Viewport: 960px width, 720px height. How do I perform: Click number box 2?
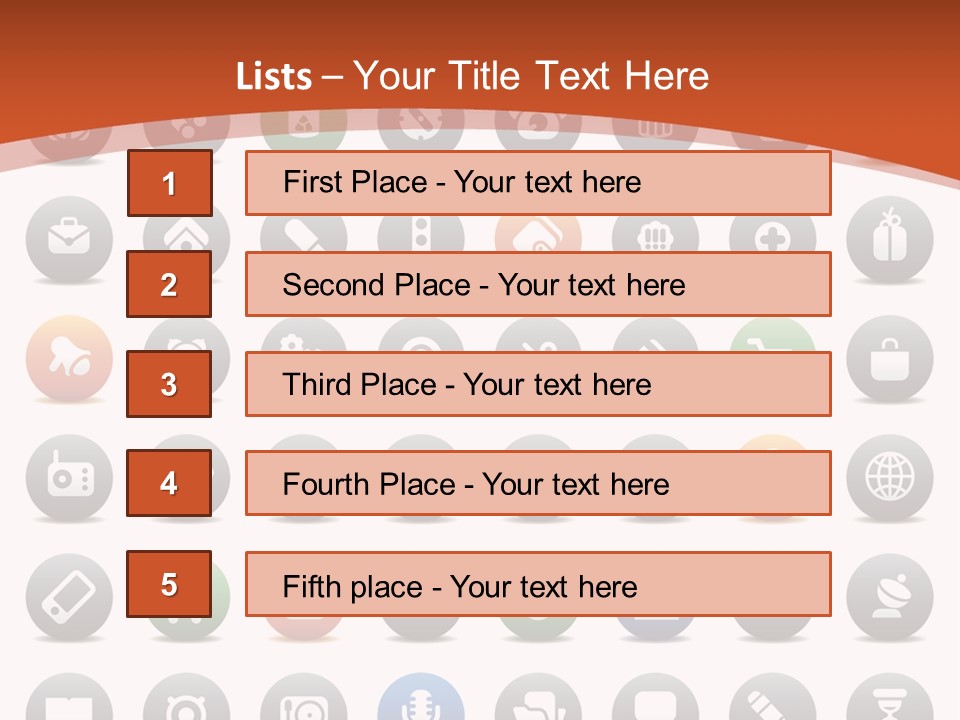tap(169, 284)
